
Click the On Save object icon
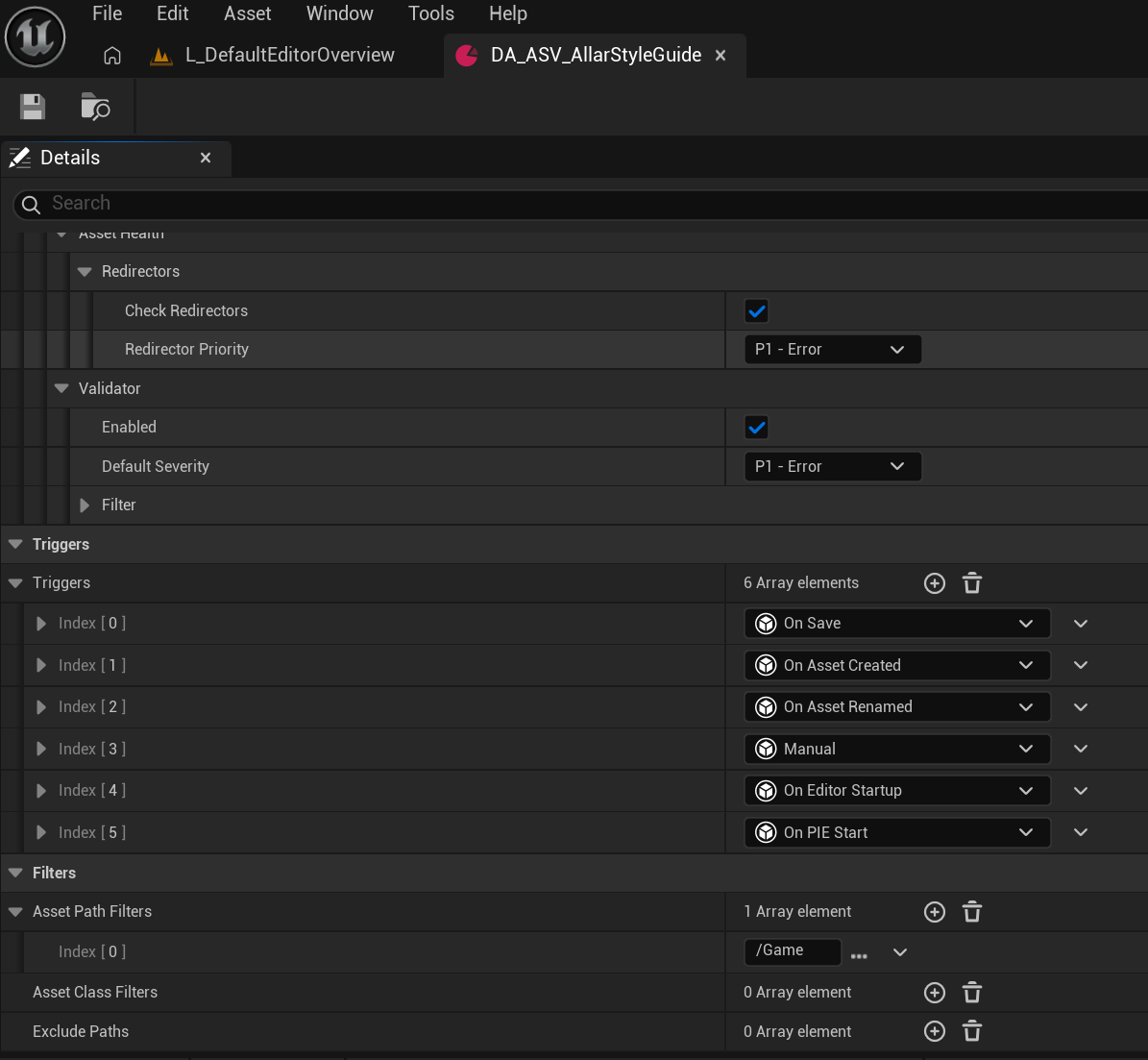tap(766, 624)
